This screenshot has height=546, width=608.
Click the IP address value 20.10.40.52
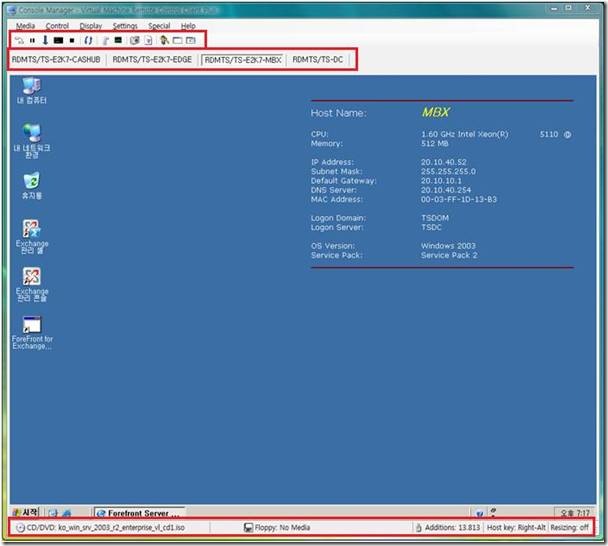click(x=444, y=162)
